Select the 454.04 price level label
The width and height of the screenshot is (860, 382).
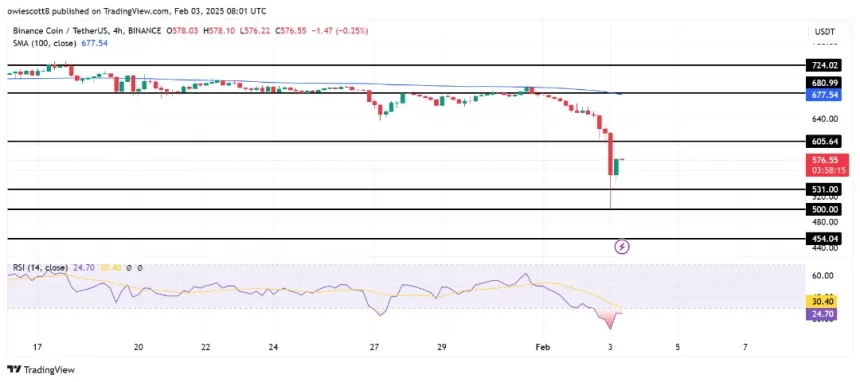pyautogui.click(x=824, y=239)
